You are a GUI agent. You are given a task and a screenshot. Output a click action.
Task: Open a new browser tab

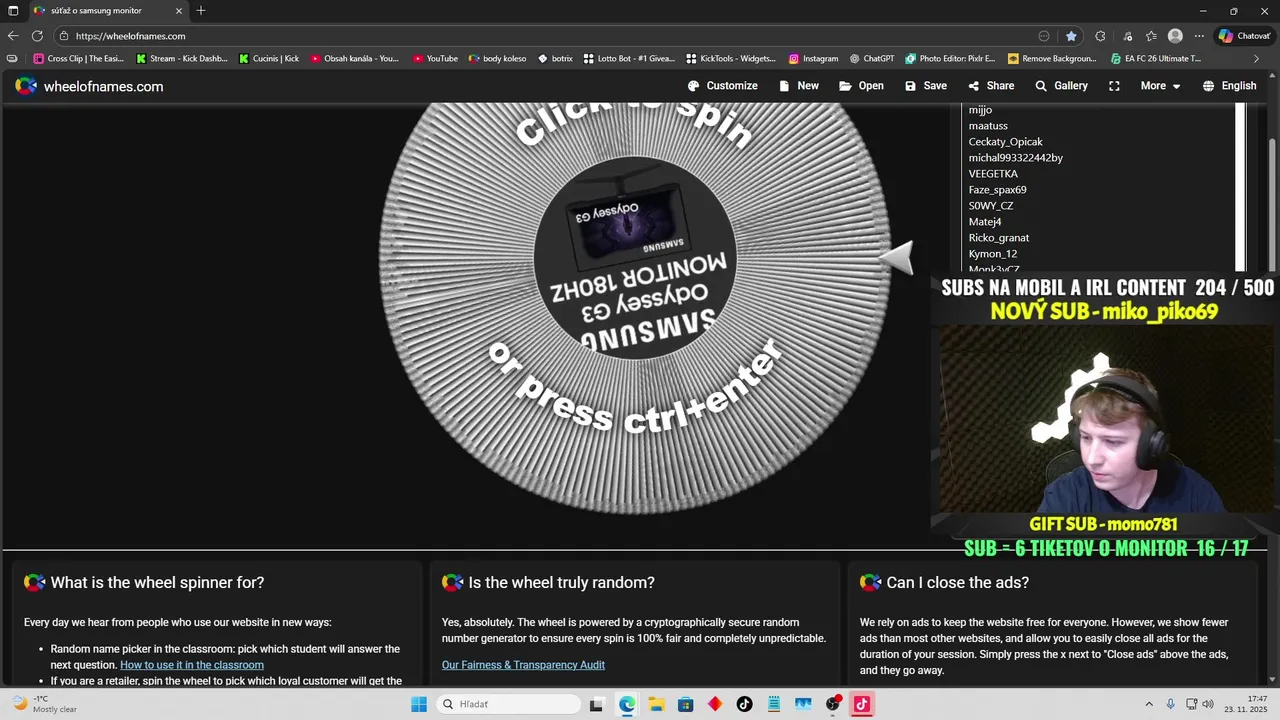(201, 11)
